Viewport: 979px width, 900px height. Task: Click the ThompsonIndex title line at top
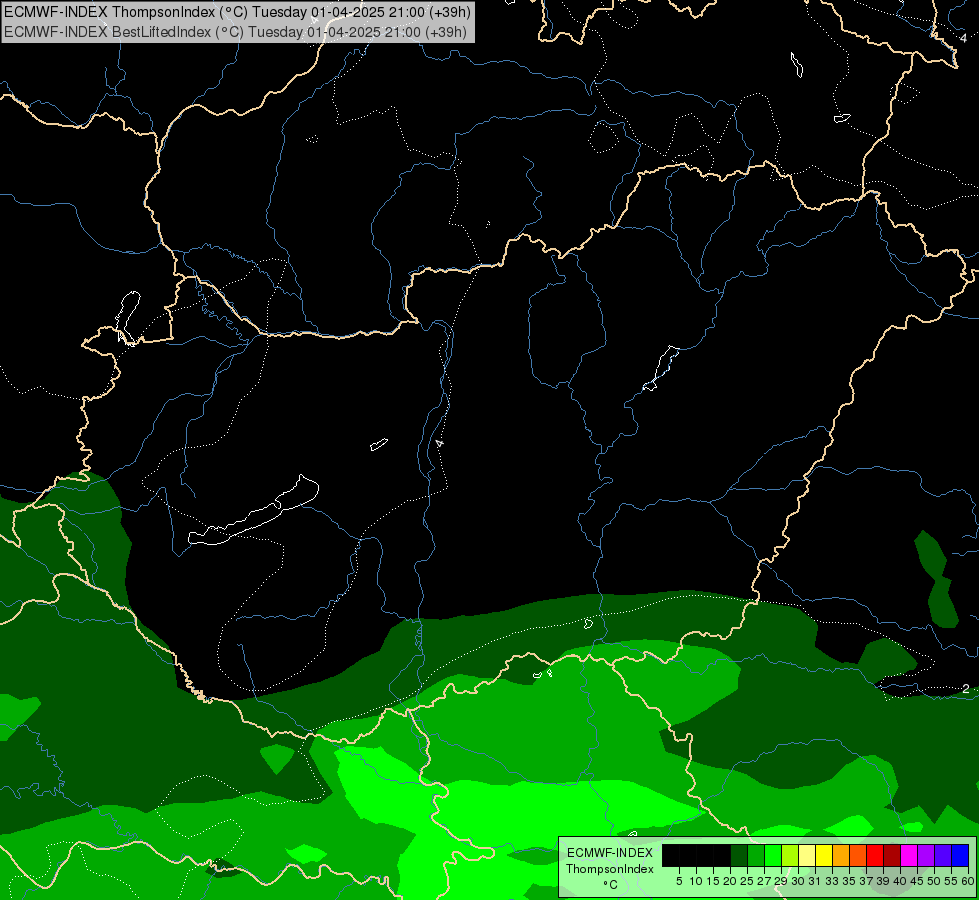click(237, 11)
